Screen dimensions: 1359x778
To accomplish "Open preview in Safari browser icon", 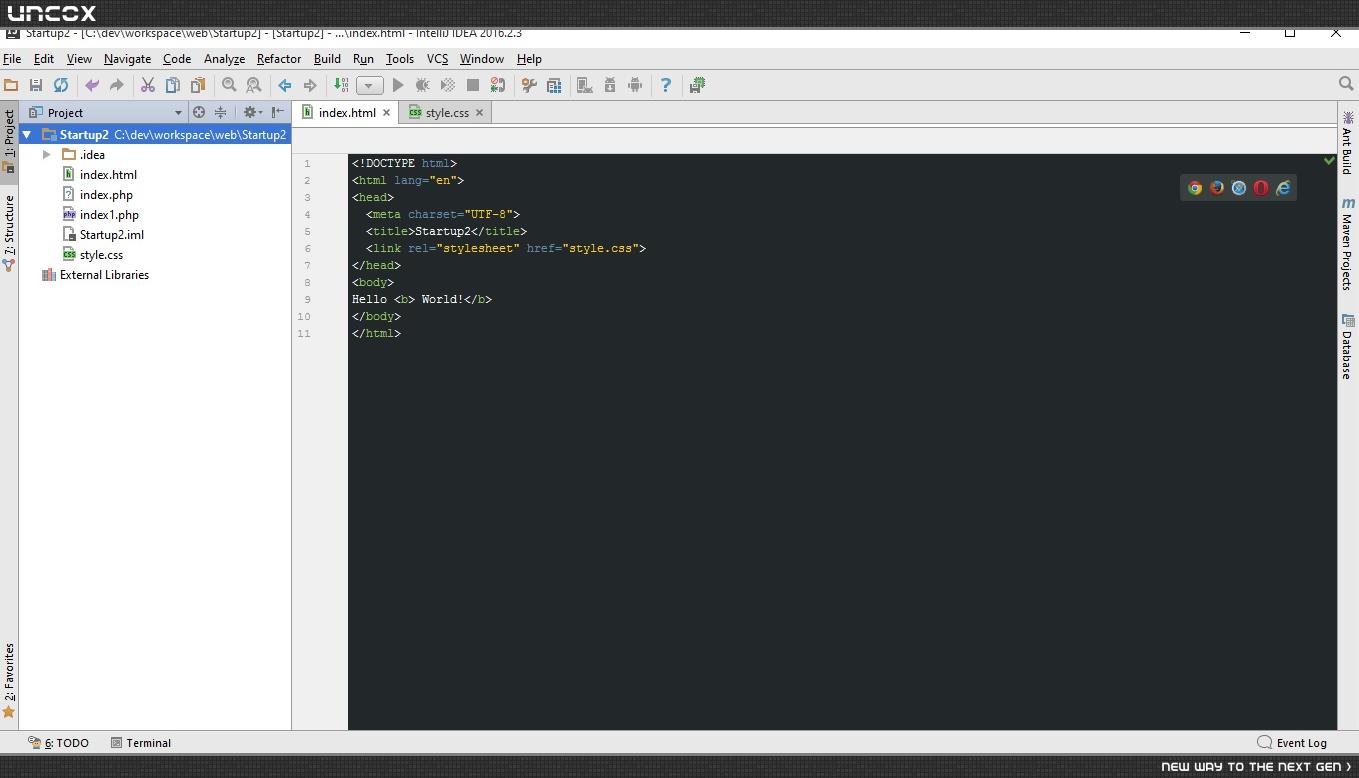I will tap(1239, 188).
